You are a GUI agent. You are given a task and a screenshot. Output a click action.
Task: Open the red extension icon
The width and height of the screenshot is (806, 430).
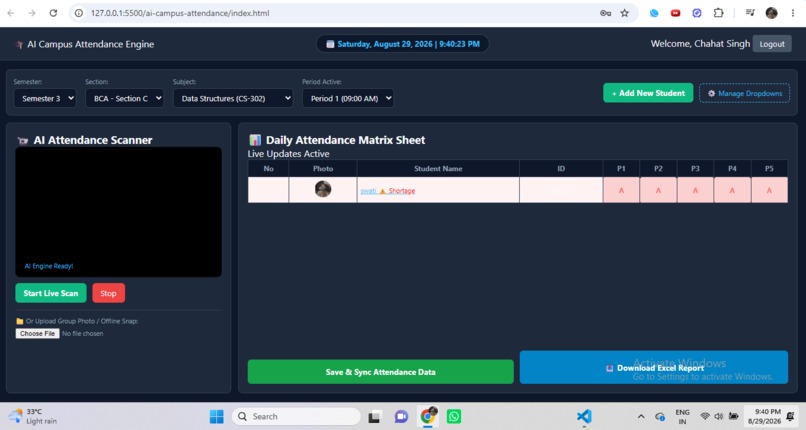pos(675,13)
